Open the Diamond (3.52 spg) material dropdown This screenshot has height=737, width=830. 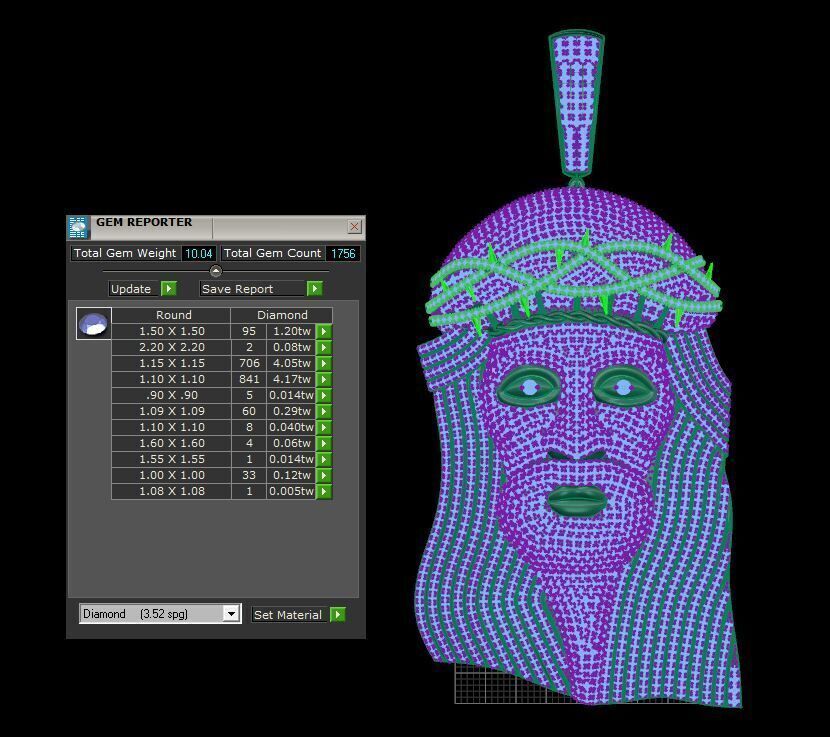(231, 614)
